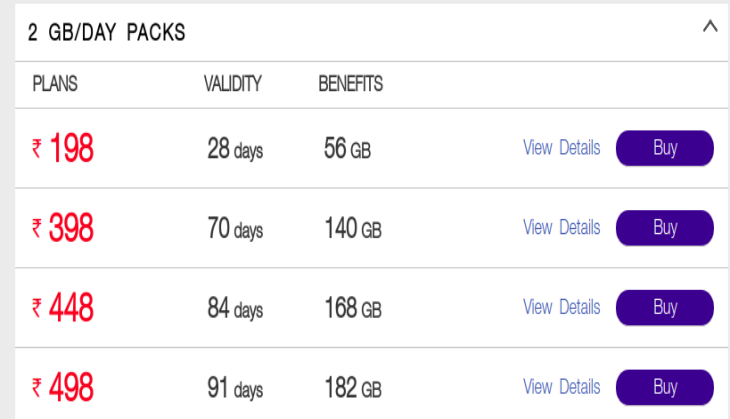
Task: Click the 182 GB benefit text
Action: click(x=353, y=388)
